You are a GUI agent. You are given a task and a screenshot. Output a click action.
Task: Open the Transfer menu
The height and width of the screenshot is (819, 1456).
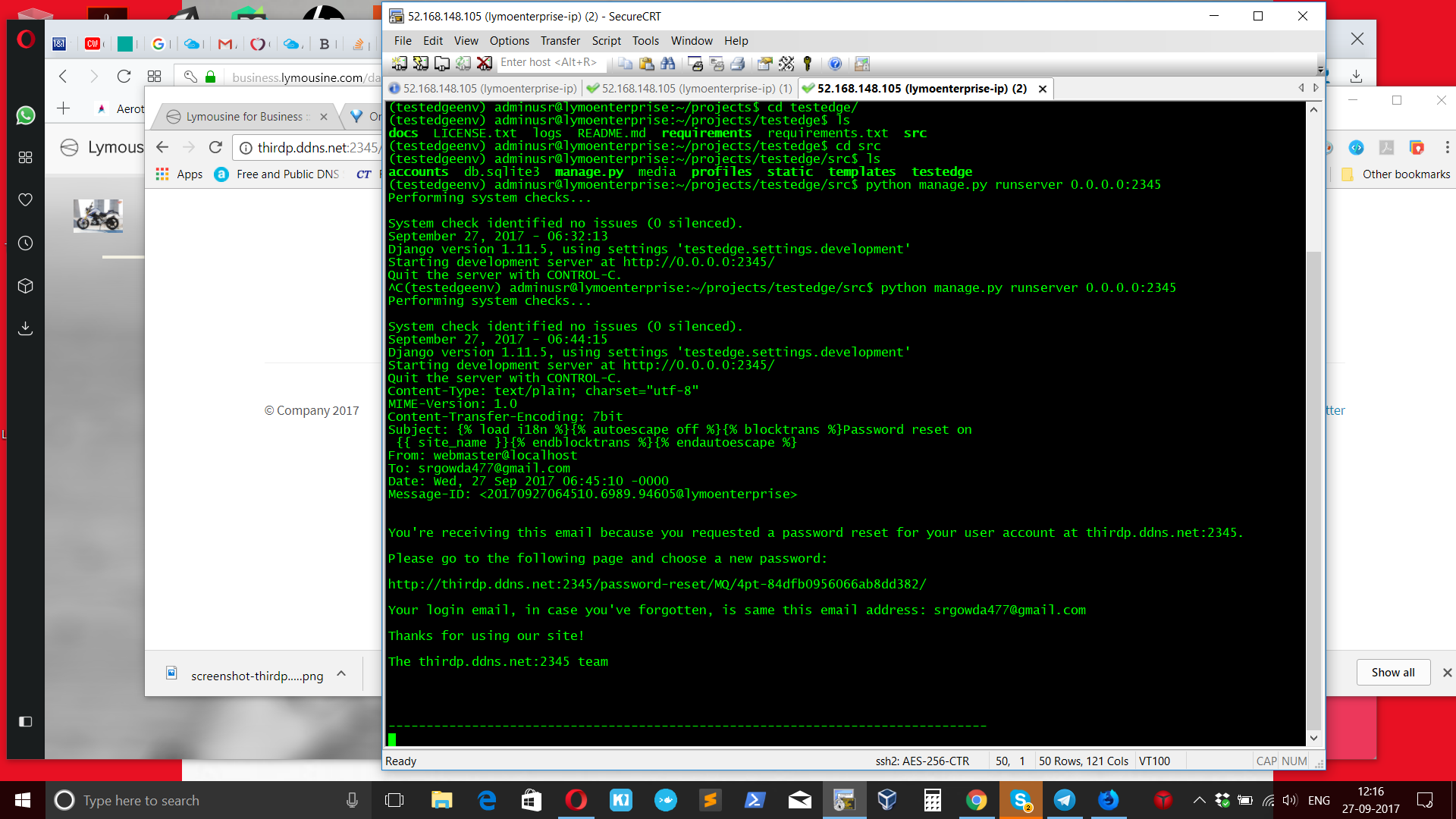[x=560, y=41]
